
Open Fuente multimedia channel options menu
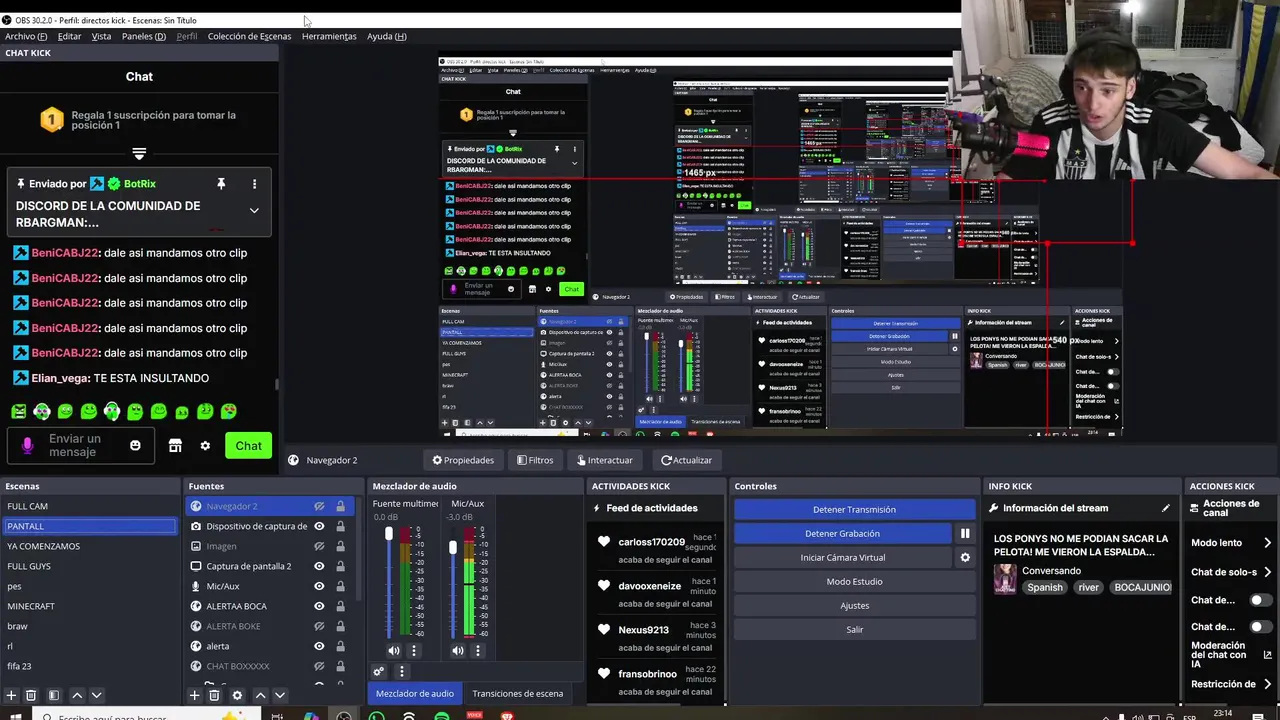pos(414,650)
